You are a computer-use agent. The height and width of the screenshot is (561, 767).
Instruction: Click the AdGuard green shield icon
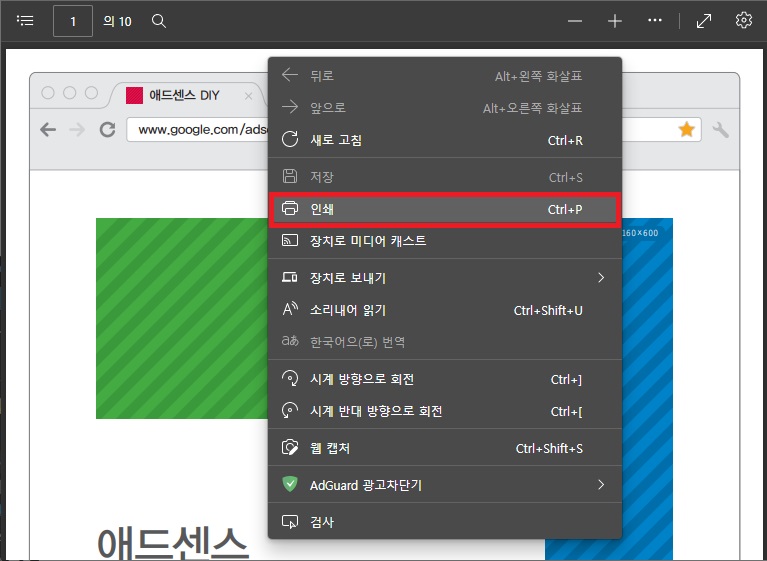click(290, 484)
